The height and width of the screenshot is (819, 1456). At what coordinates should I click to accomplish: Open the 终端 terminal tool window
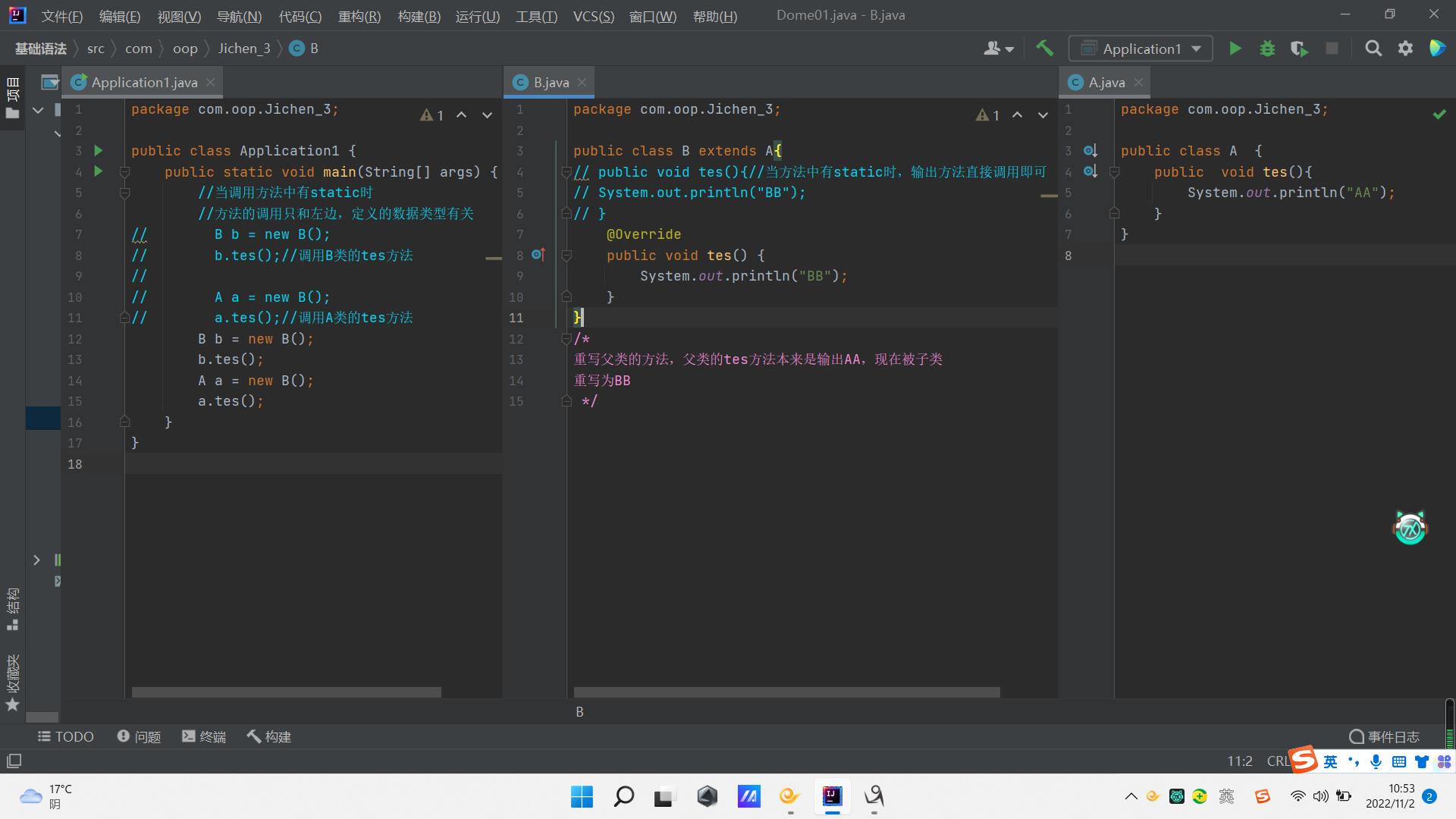click(204, 736)
